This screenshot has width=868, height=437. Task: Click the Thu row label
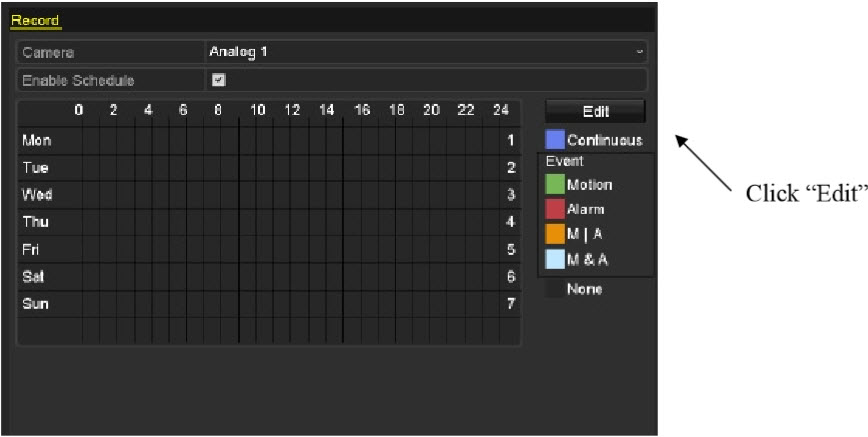(x=35, y=222)
